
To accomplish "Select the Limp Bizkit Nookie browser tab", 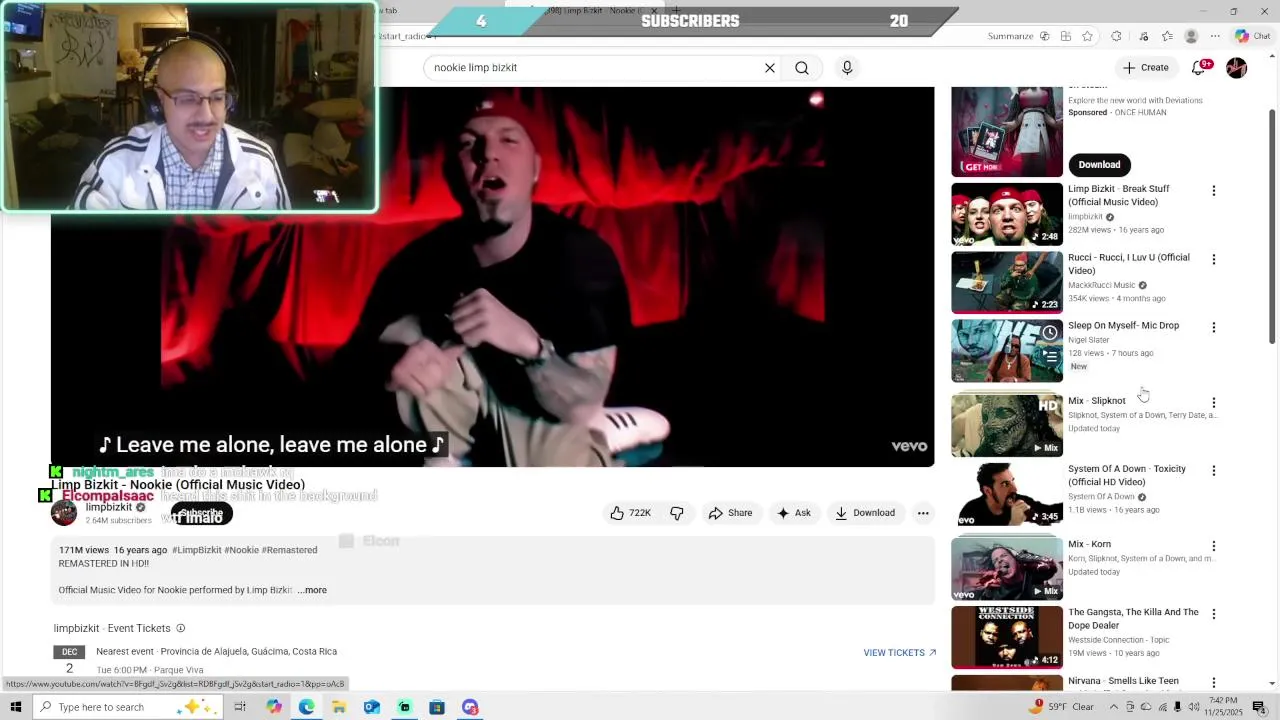I will (x=590, y=11).
